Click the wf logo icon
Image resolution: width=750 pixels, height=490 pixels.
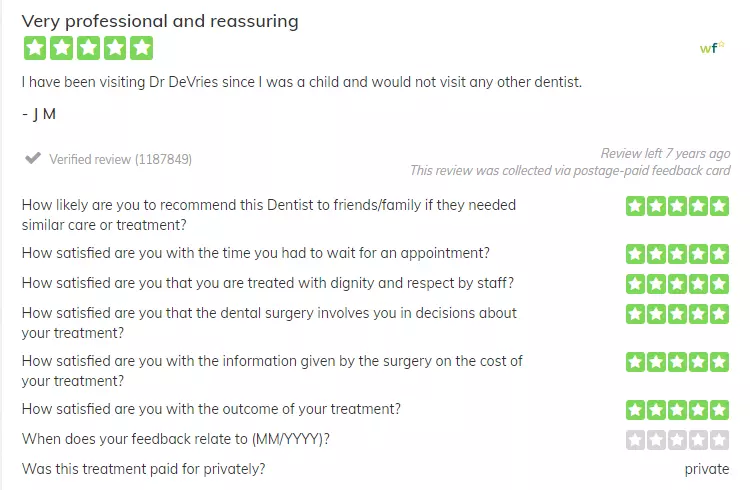pyautogui.click(x=712, y=47)
